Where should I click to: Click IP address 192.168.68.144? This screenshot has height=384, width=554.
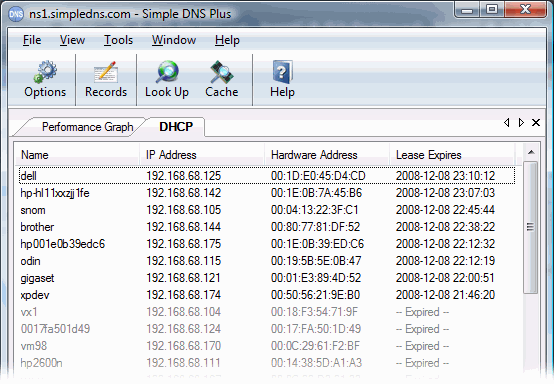[183, 227]
